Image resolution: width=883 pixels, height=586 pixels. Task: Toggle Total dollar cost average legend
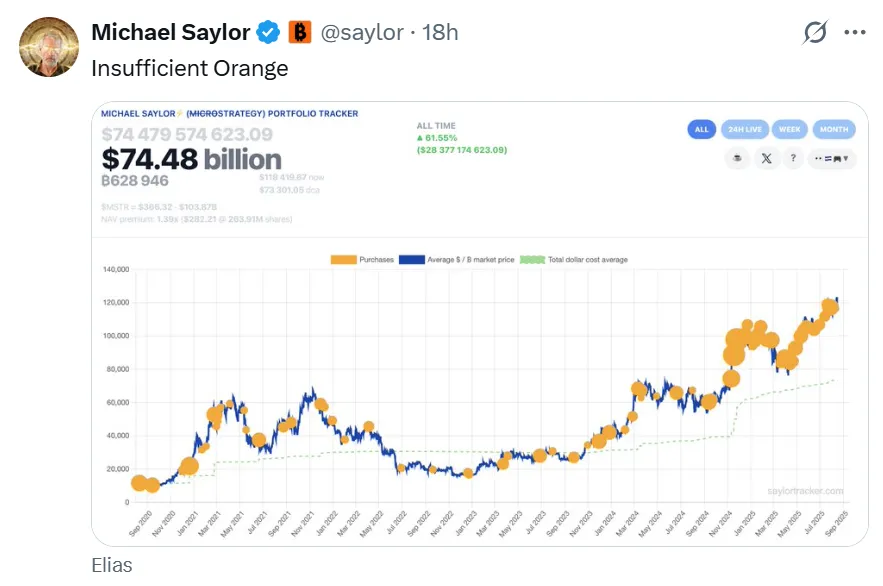coord(575,260)
